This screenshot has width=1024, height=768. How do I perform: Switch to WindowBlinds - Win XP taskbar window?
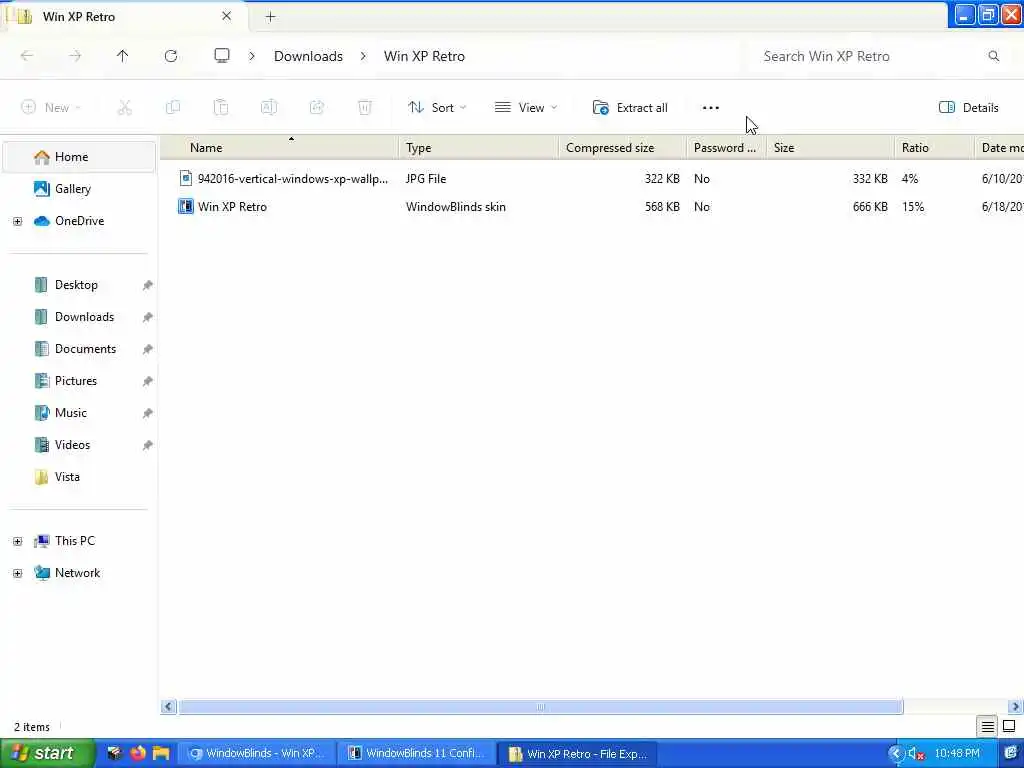(x=256, y=753)
